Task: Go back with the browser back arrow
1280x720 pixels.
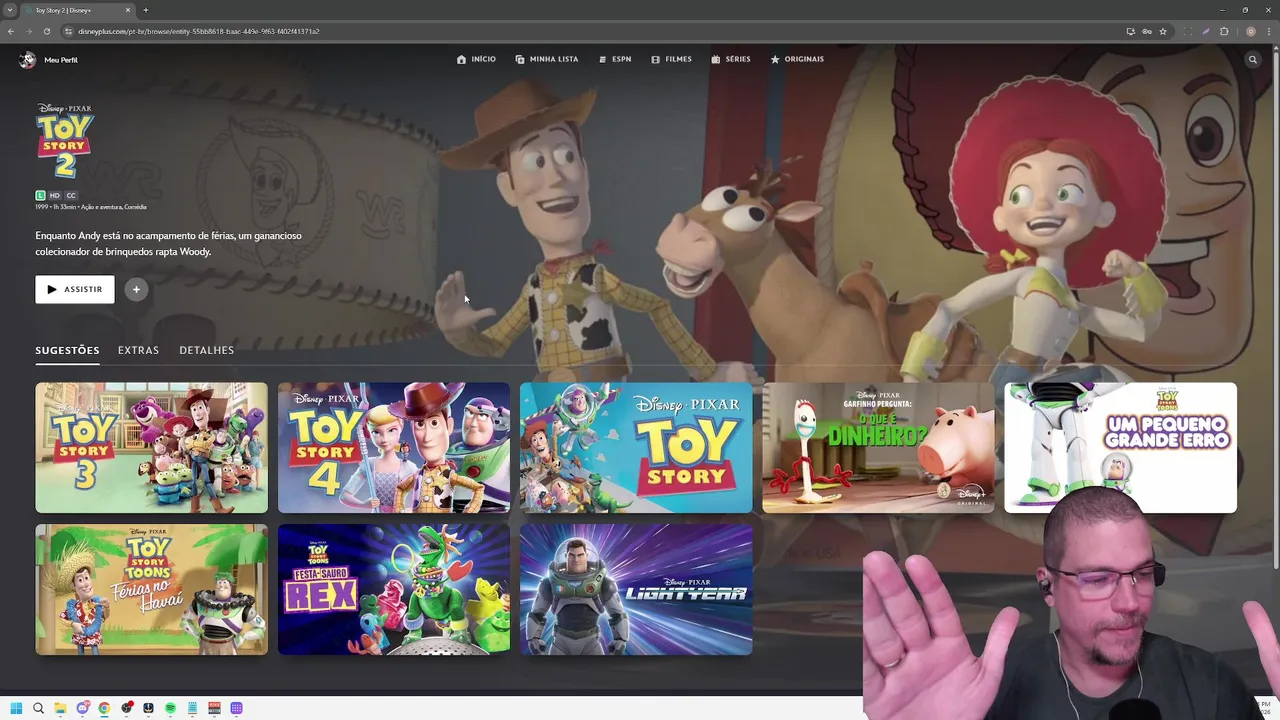Action: [x=11, y=31]
